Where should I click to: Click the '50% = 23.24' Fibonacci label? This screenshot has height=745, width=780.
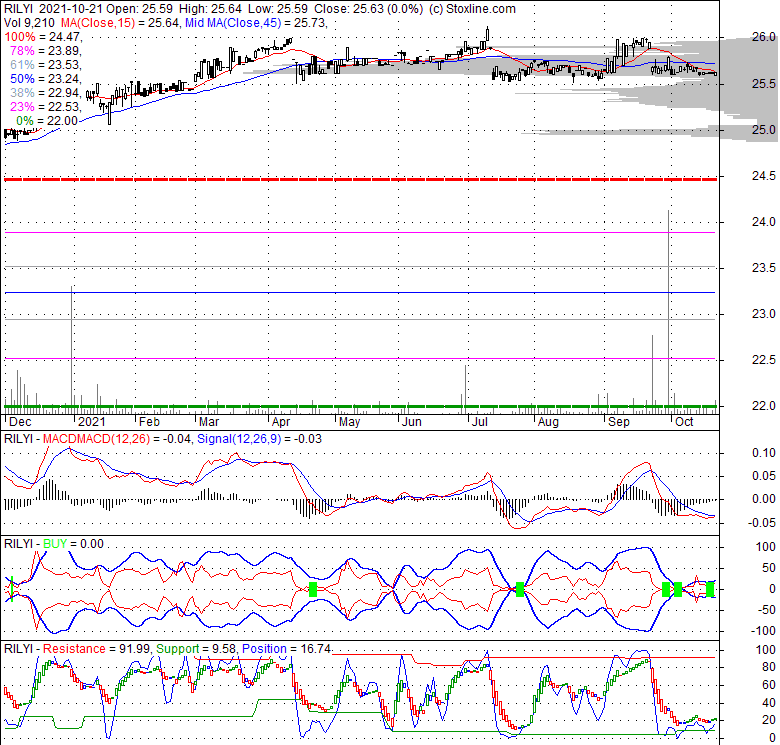click(45, 79)
